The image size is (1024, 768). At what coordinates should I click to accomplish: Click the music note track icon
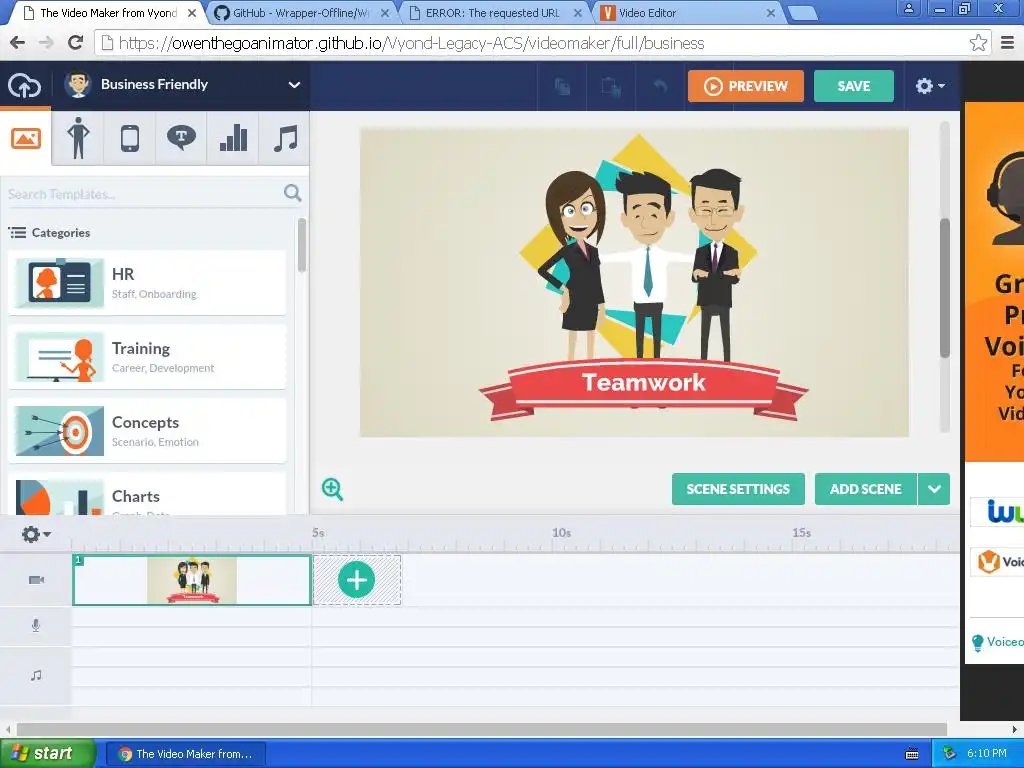36,675
